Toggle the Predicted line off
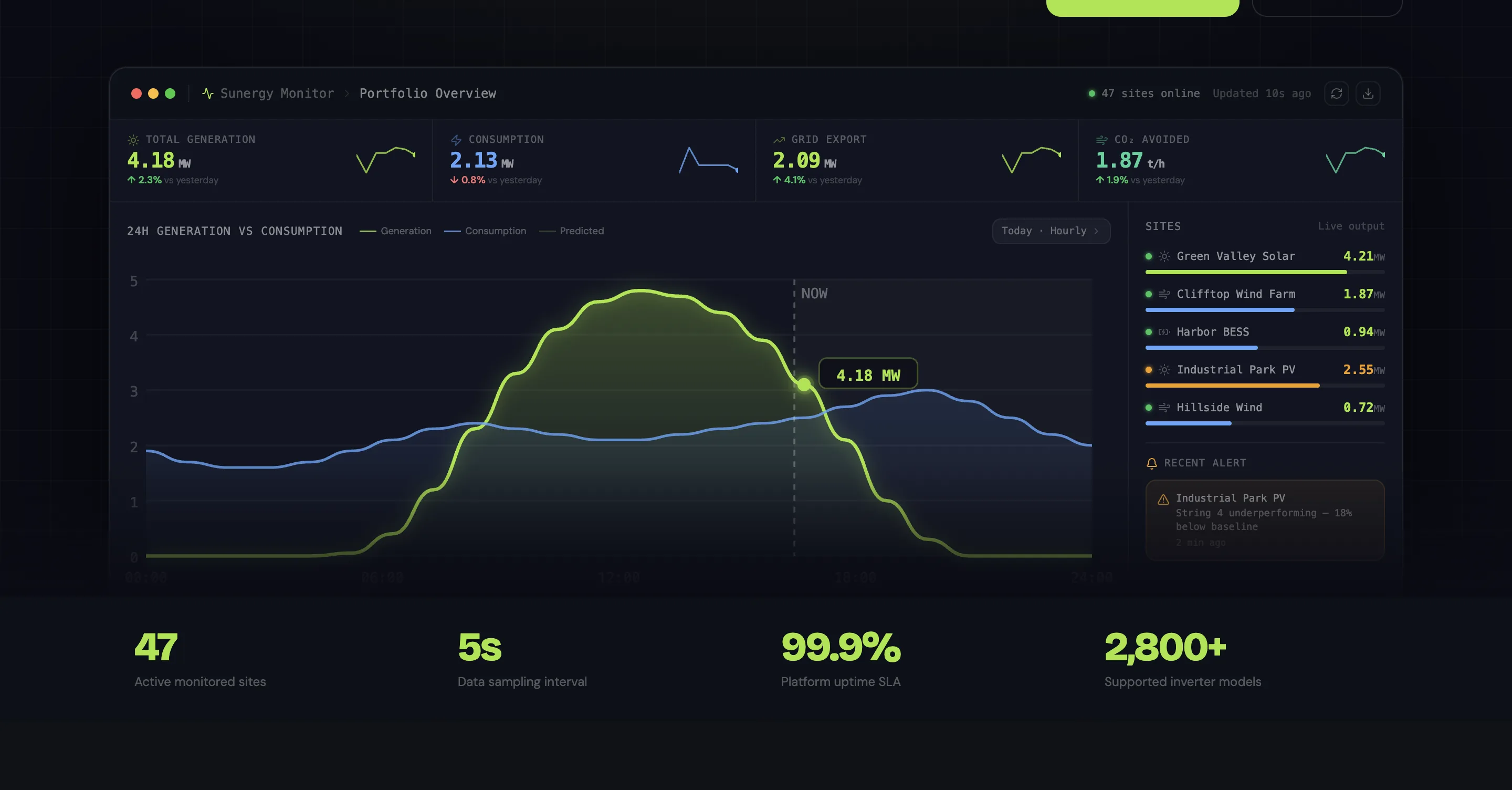Screen dimensions: 1512x790 point(572,231)
